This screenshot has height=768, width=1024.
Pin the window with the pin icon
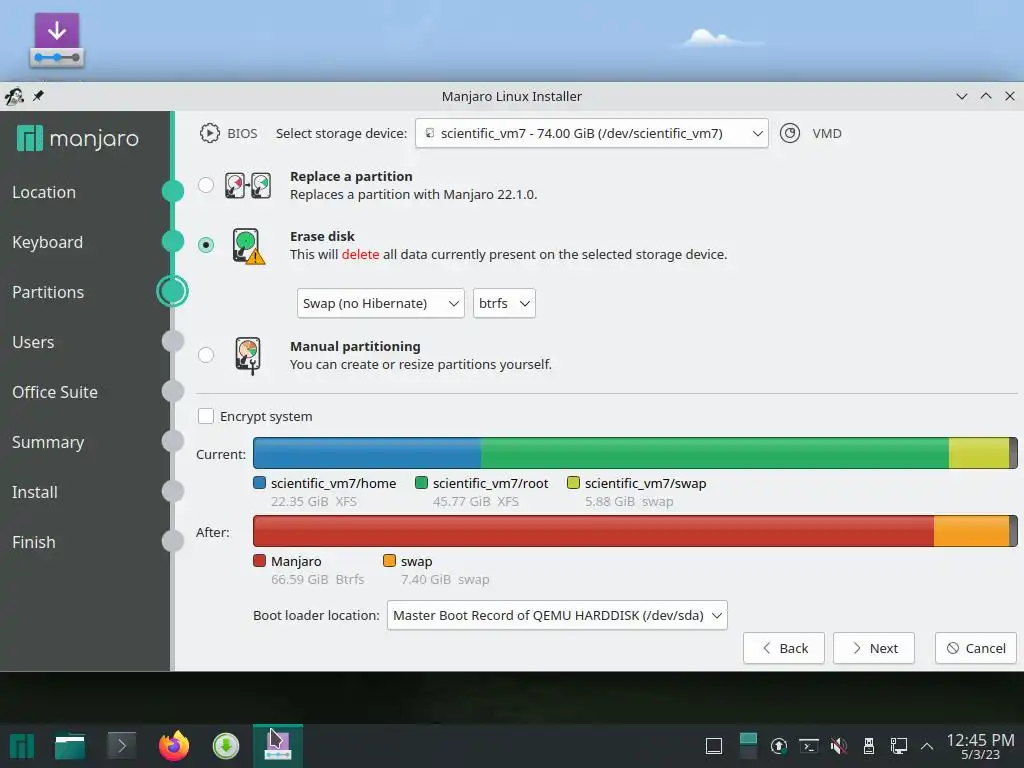pos(39,96)
